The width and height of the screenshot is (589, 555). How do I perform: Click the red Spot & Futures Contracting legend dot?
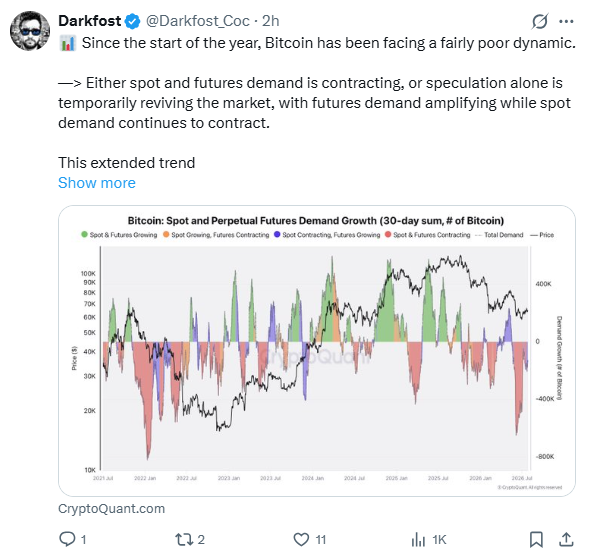click(388, 234)
